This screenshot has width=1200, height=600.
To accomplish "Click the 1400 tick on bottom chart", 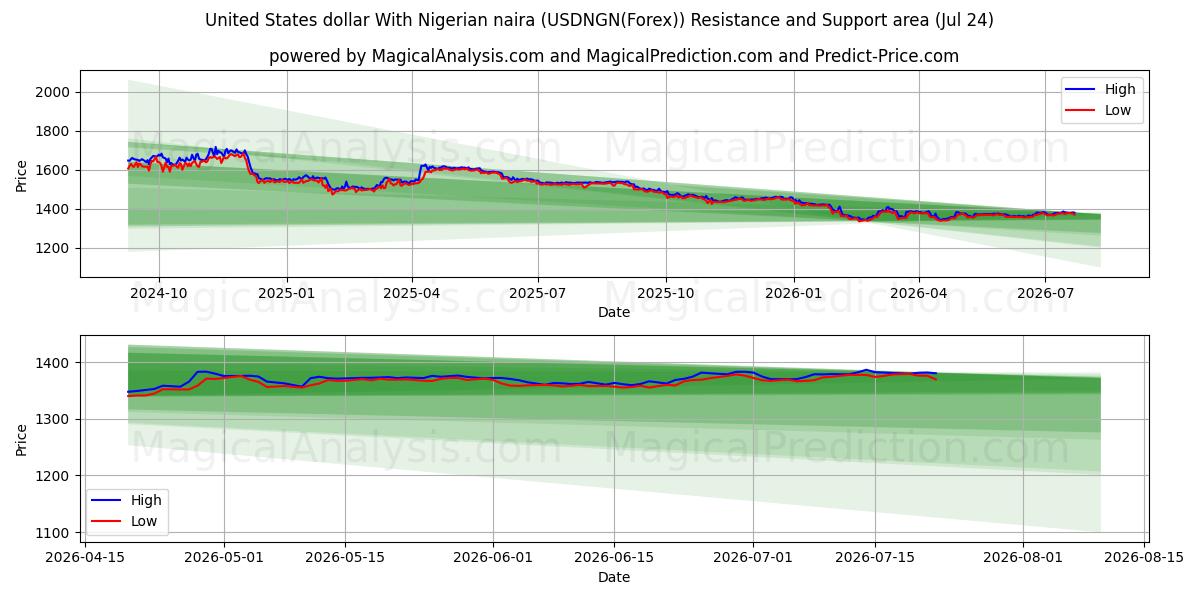I will [54, 363].
